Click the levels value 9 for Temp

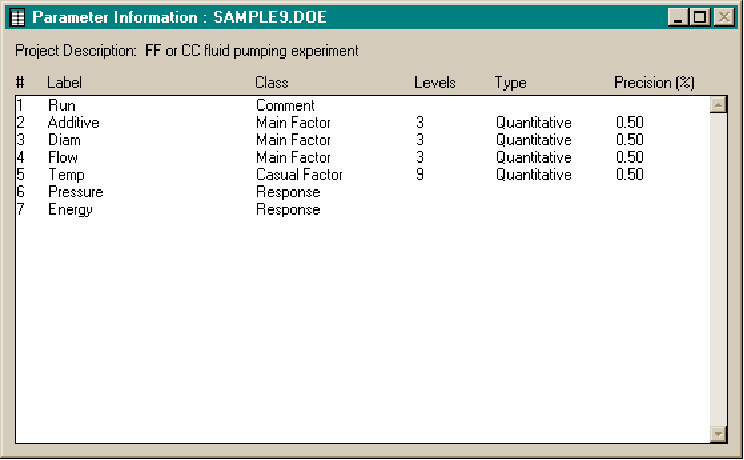tap(420, 175)
